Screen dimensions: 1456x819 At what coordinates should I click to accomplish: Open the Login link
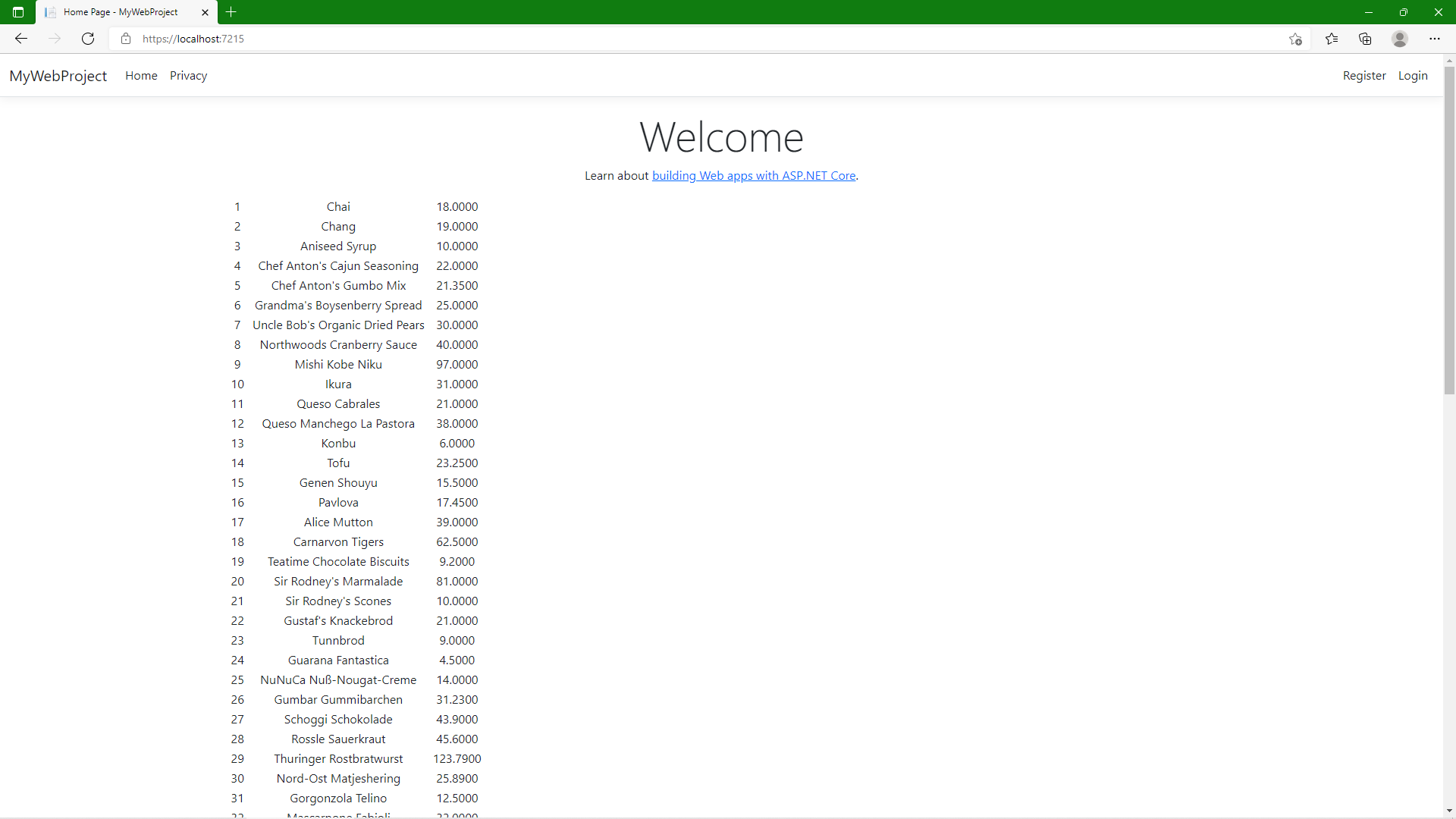[x=1412, y=76]
